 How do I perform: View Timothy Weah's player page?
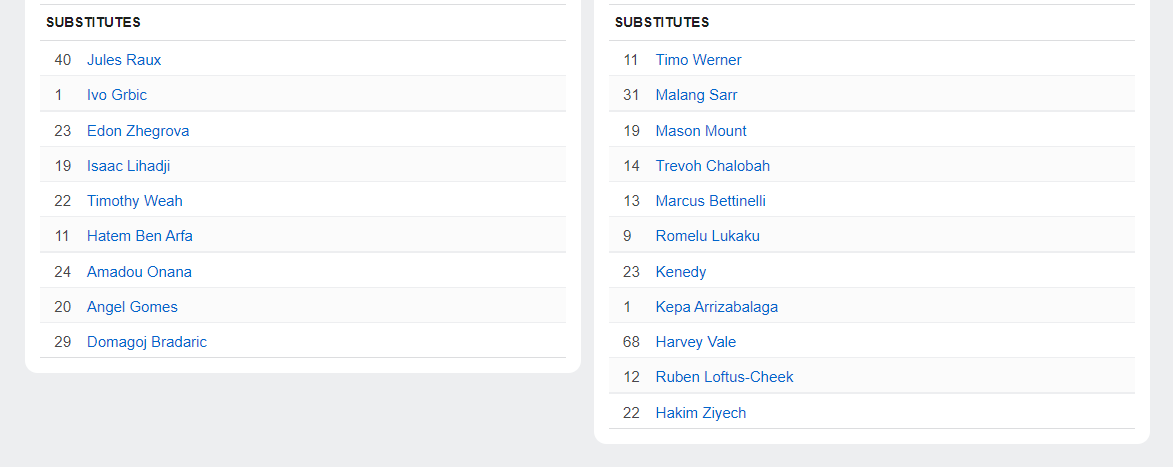(135, 201)
